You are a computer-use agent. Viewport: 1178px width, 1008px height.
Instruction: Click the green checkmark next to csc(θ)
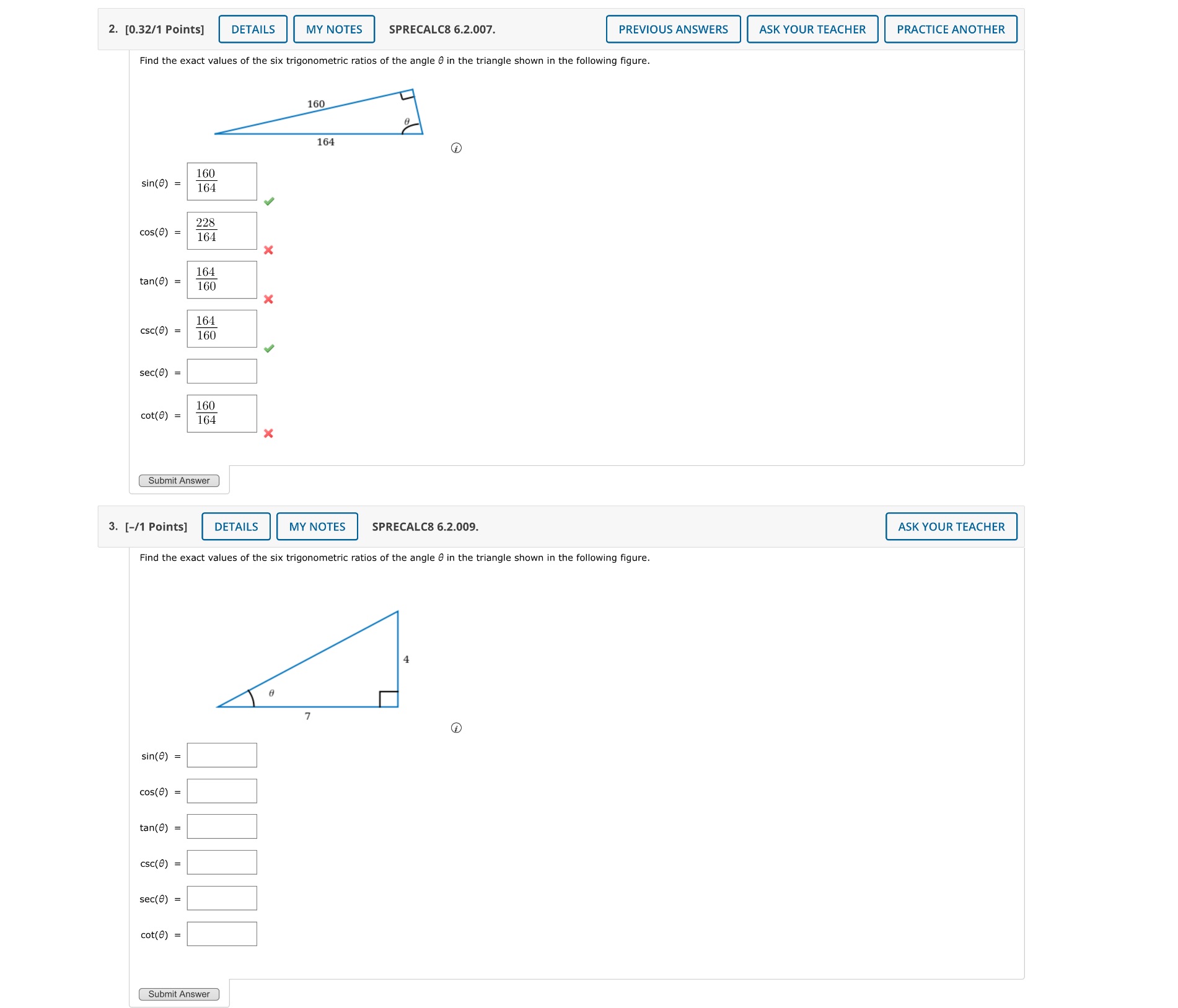pos(269,349)
